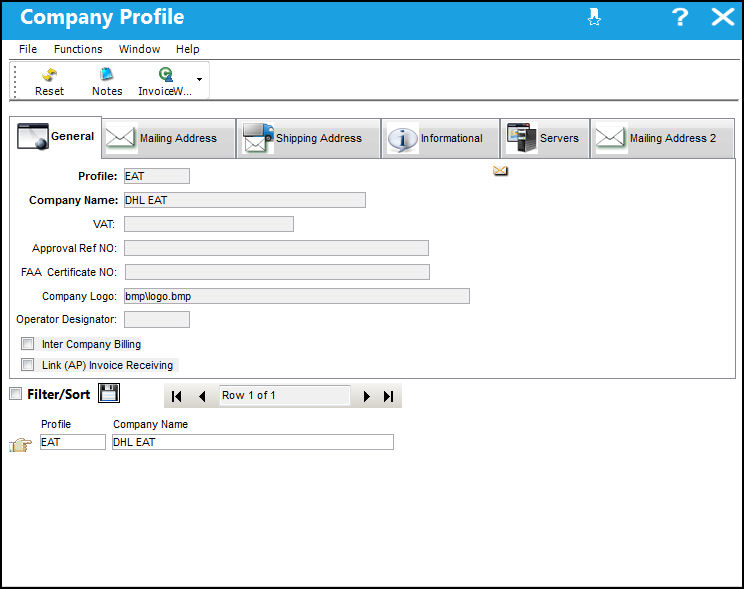Screen dimensions: 744x589
Task: Jump to the last row
Action: (389, 396)
